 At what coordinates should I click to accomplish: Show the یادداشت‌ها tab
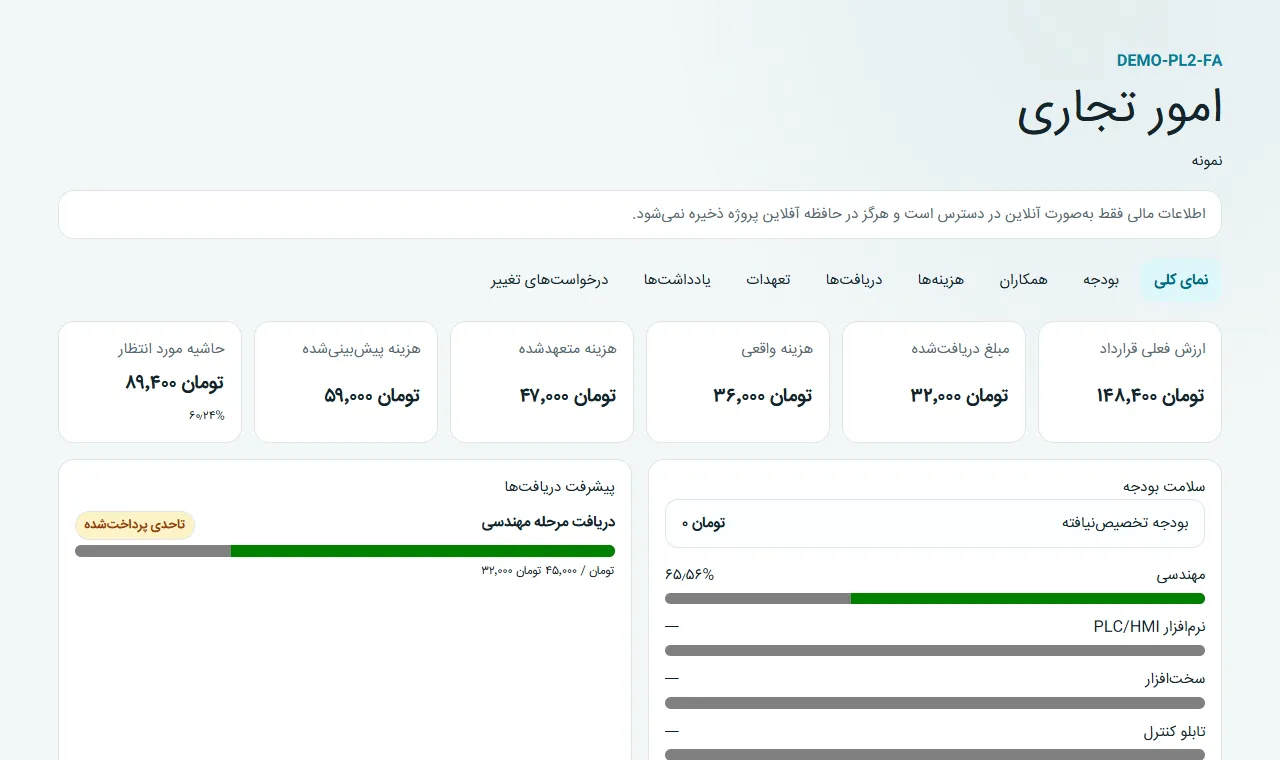tap(677, 280)
